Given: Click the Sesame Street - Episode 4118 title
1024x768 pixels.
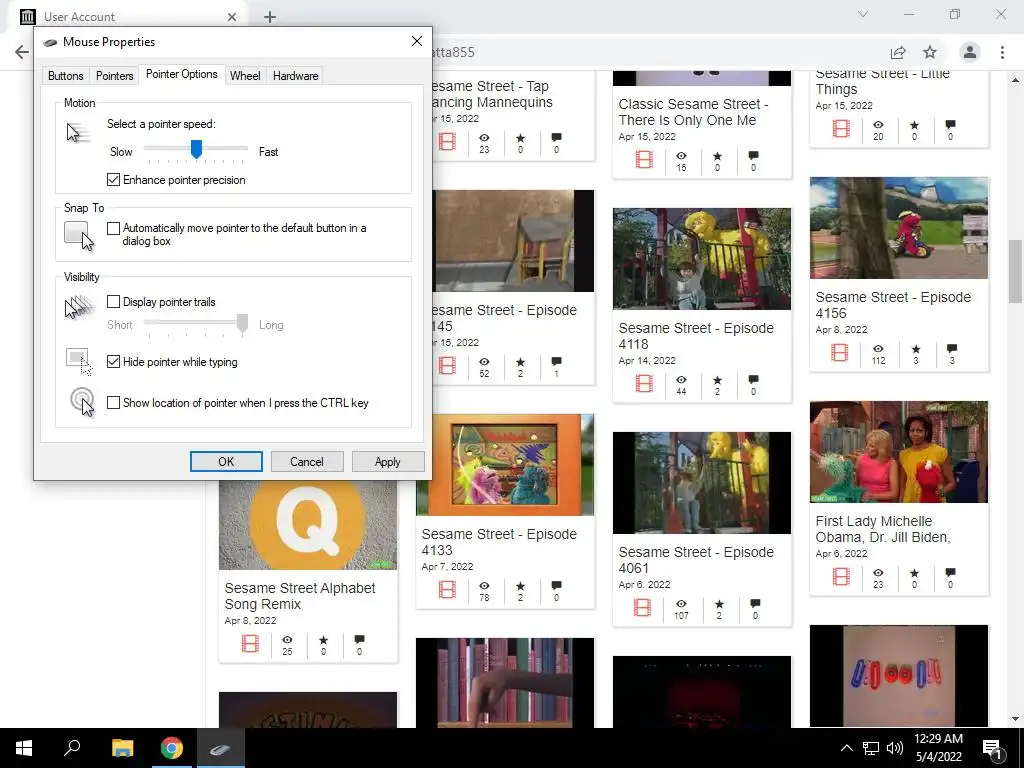Looking at the screenshot, I should (x=696, y=336).
